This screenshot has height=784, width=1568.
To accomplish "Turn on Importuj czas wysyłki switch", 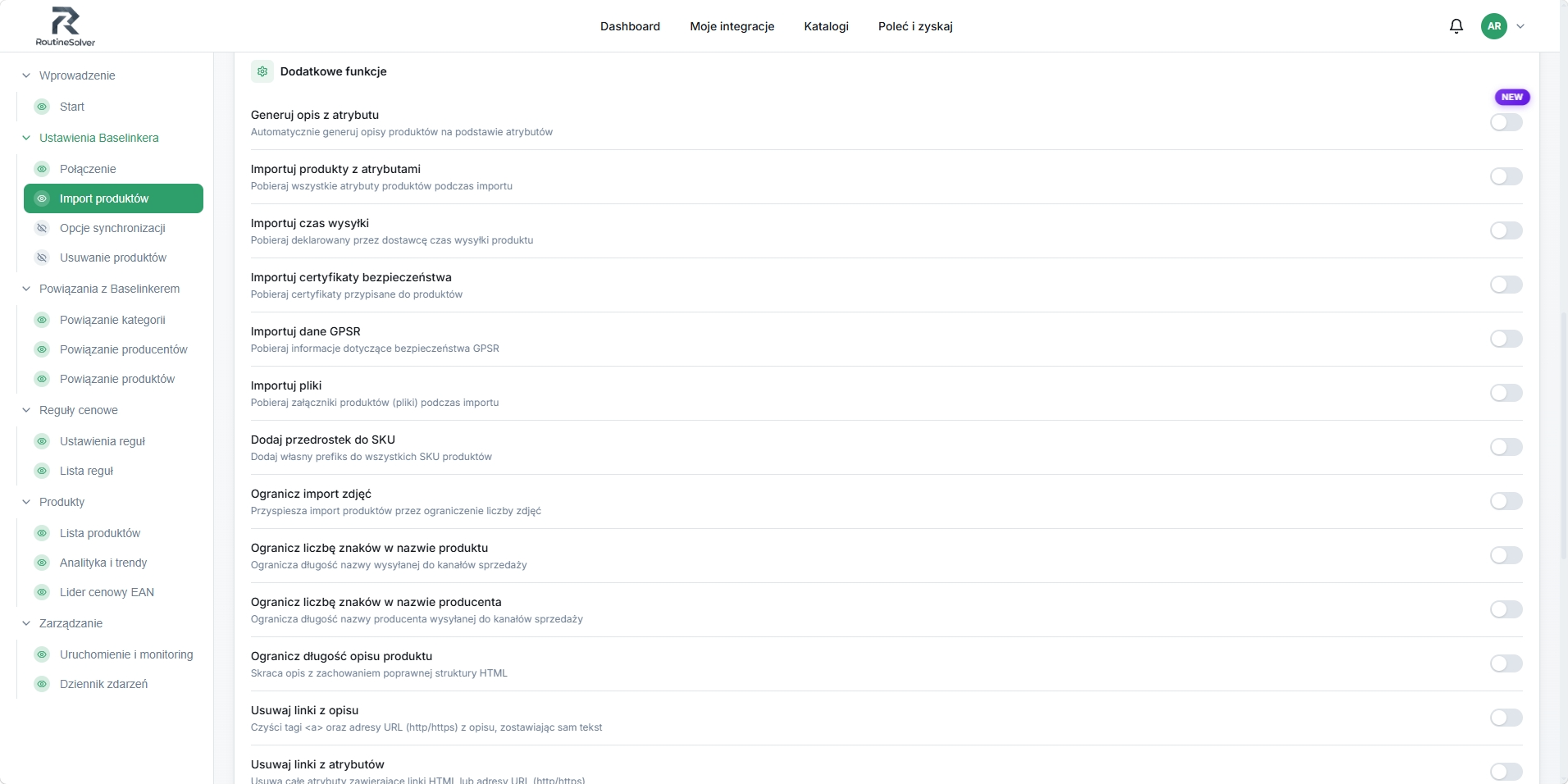I will 1506,230.
